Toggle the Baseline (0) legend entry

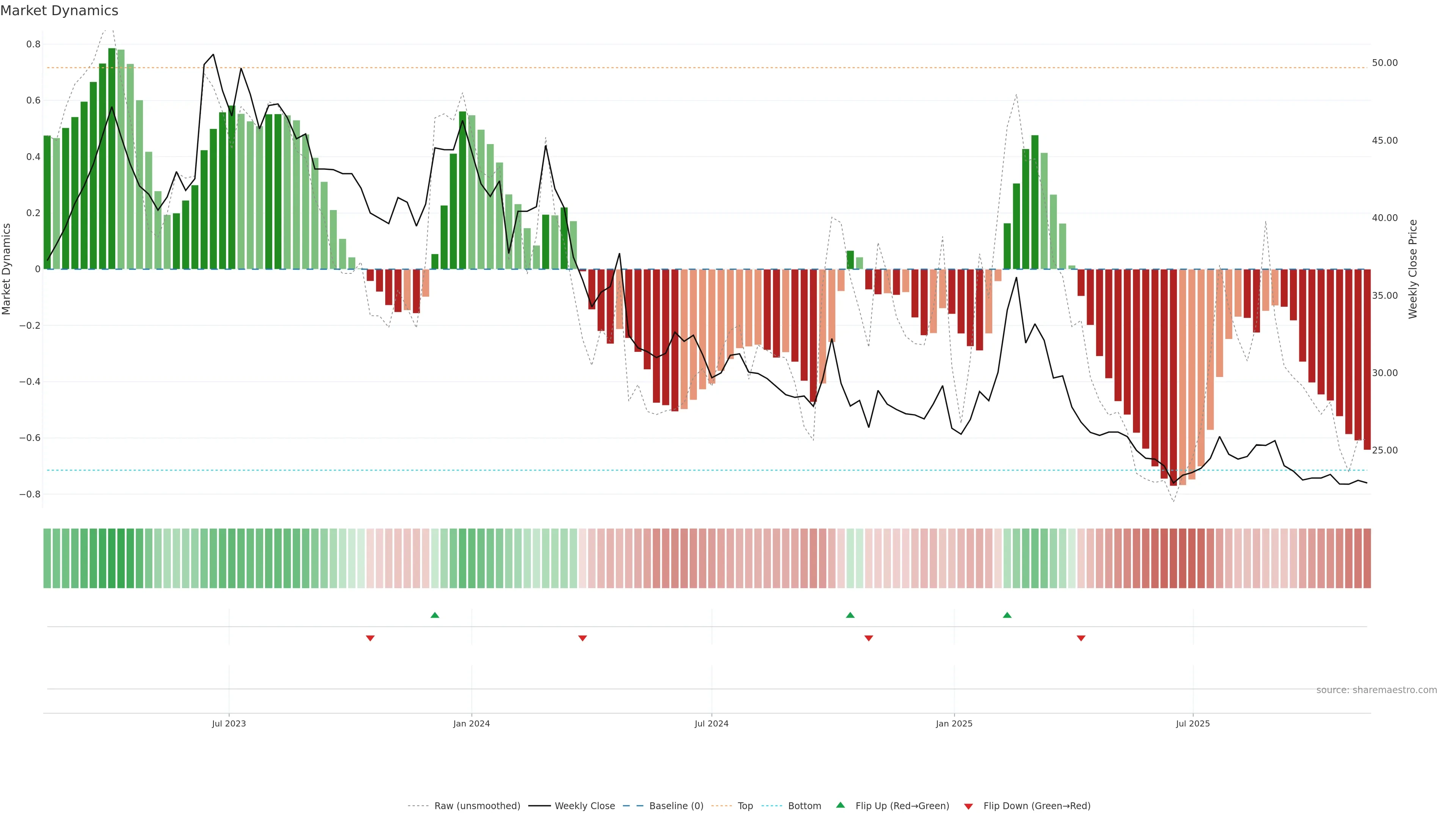676,806
